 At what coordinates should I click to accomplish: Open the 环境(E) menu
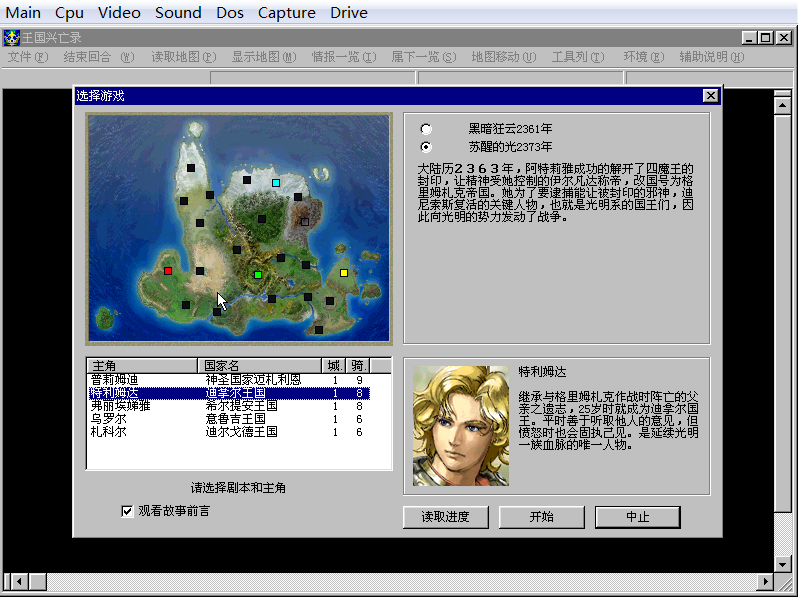[644, 57]
